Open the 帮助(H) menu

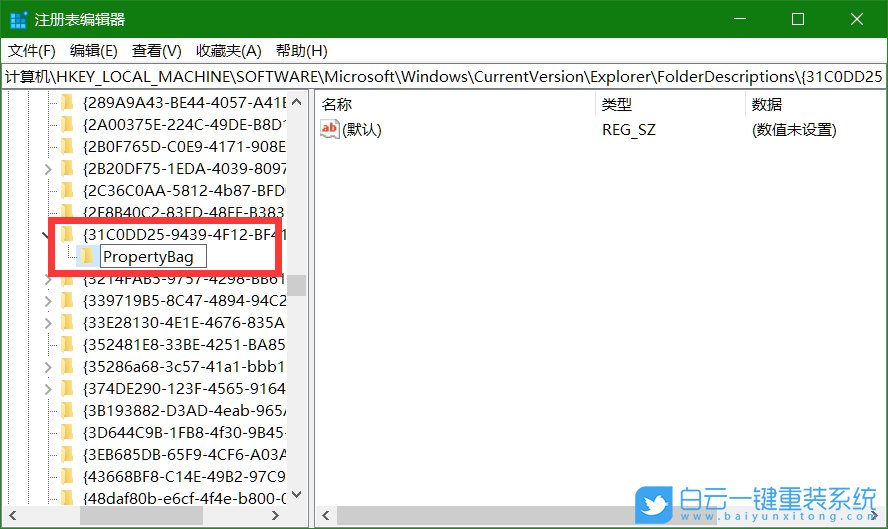[x=301, y=51]
